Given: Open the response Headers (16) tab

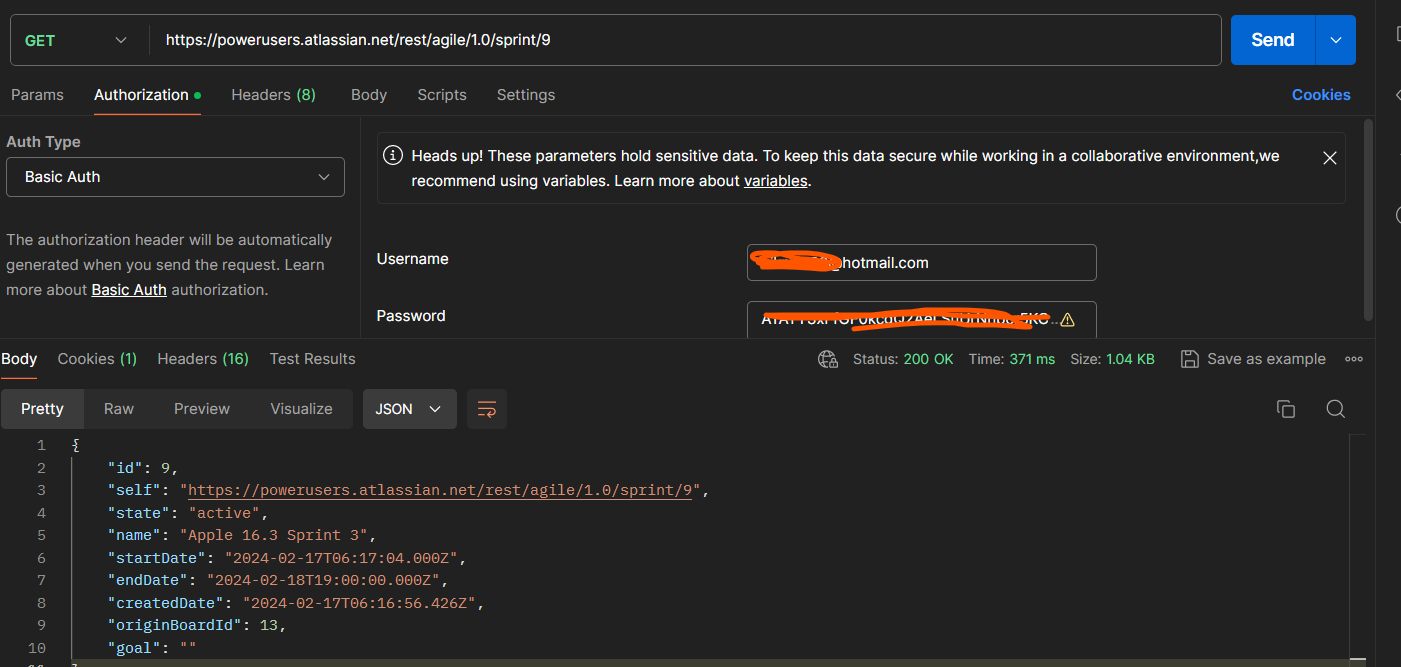Looking at the screenshot, I should click(x=203, y=359).
